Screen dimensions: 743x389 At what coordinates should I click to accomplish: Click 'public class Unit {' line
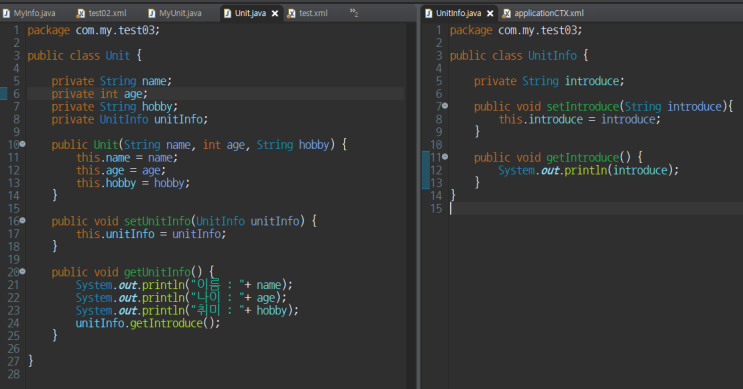click(x=84, y=55)
